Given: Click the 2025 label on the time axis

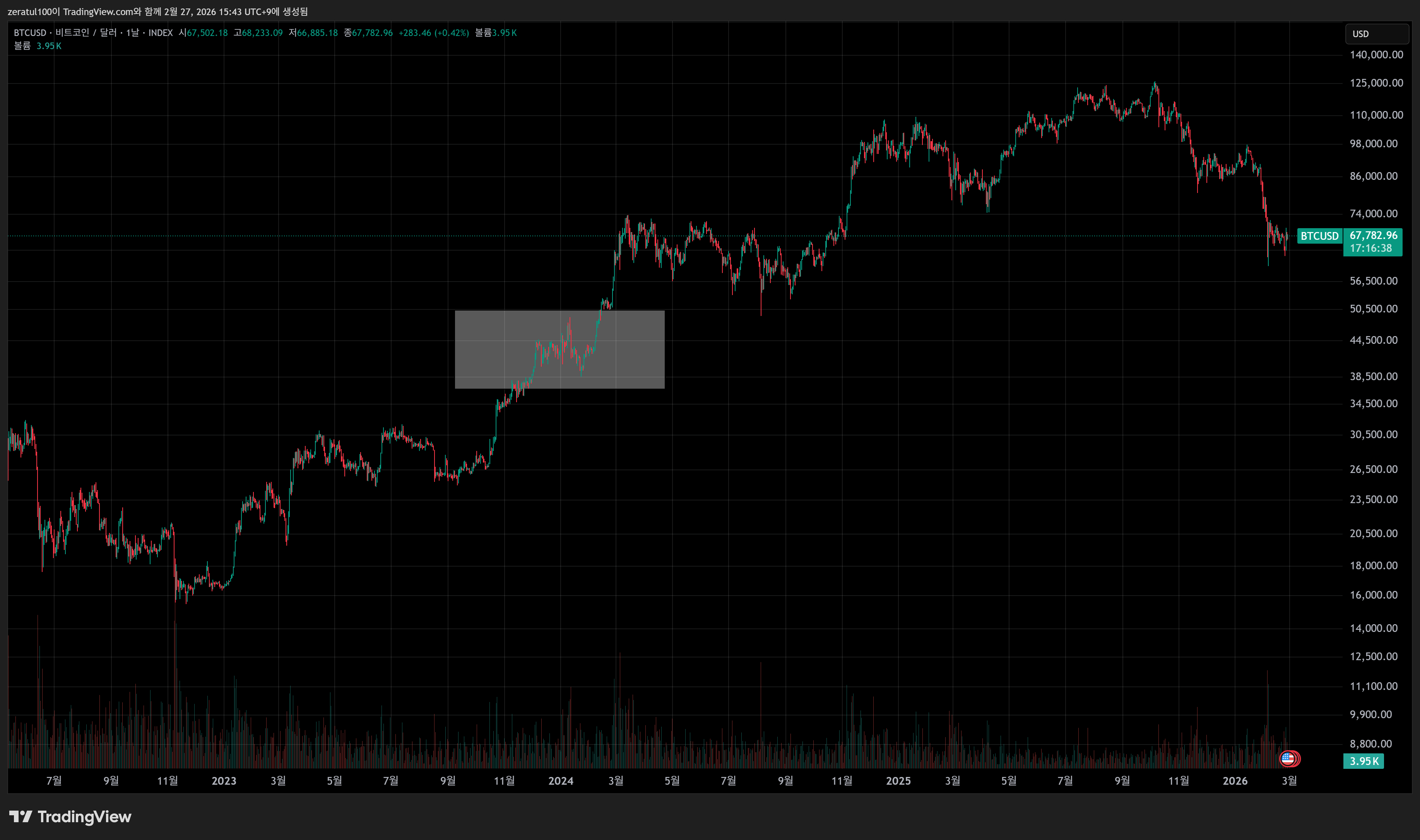Looking at the screenshot, I should point(898,781).
